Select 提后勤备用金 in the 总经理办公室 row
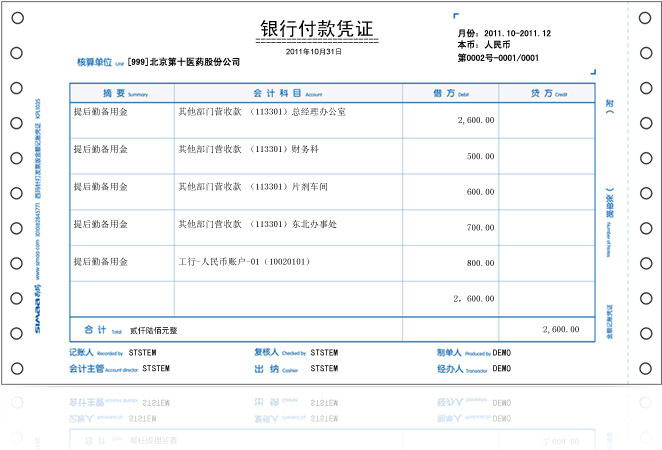 [100, 111]
